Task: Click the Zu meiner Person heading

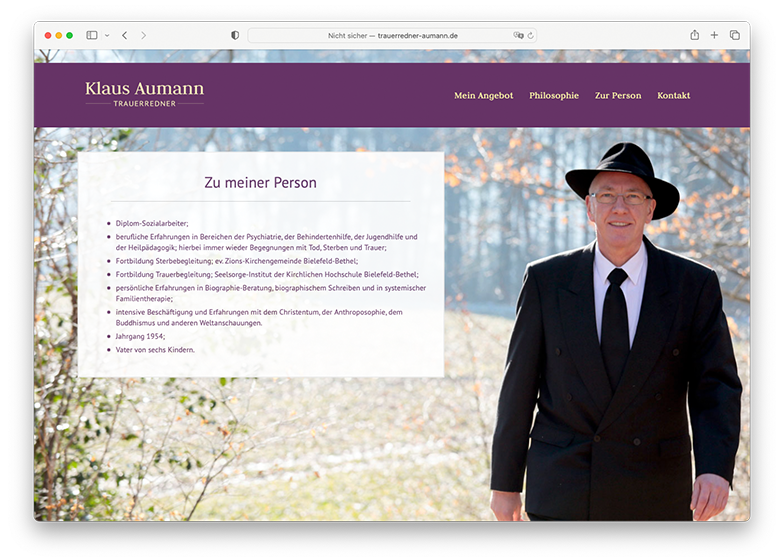Action: pos(260,183)
